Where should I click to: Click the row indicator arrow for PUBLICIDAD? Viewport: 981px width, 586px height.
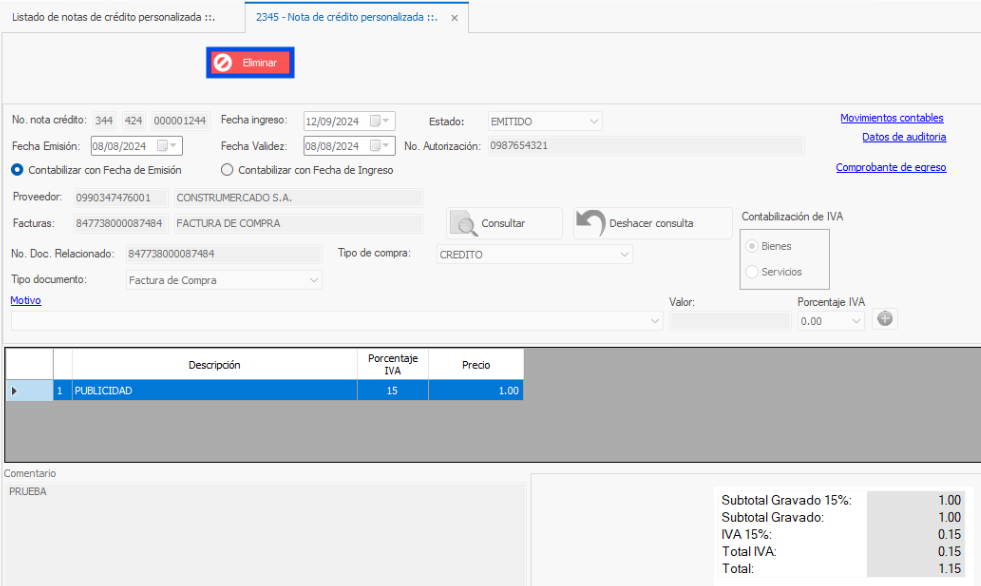[14, 391]
